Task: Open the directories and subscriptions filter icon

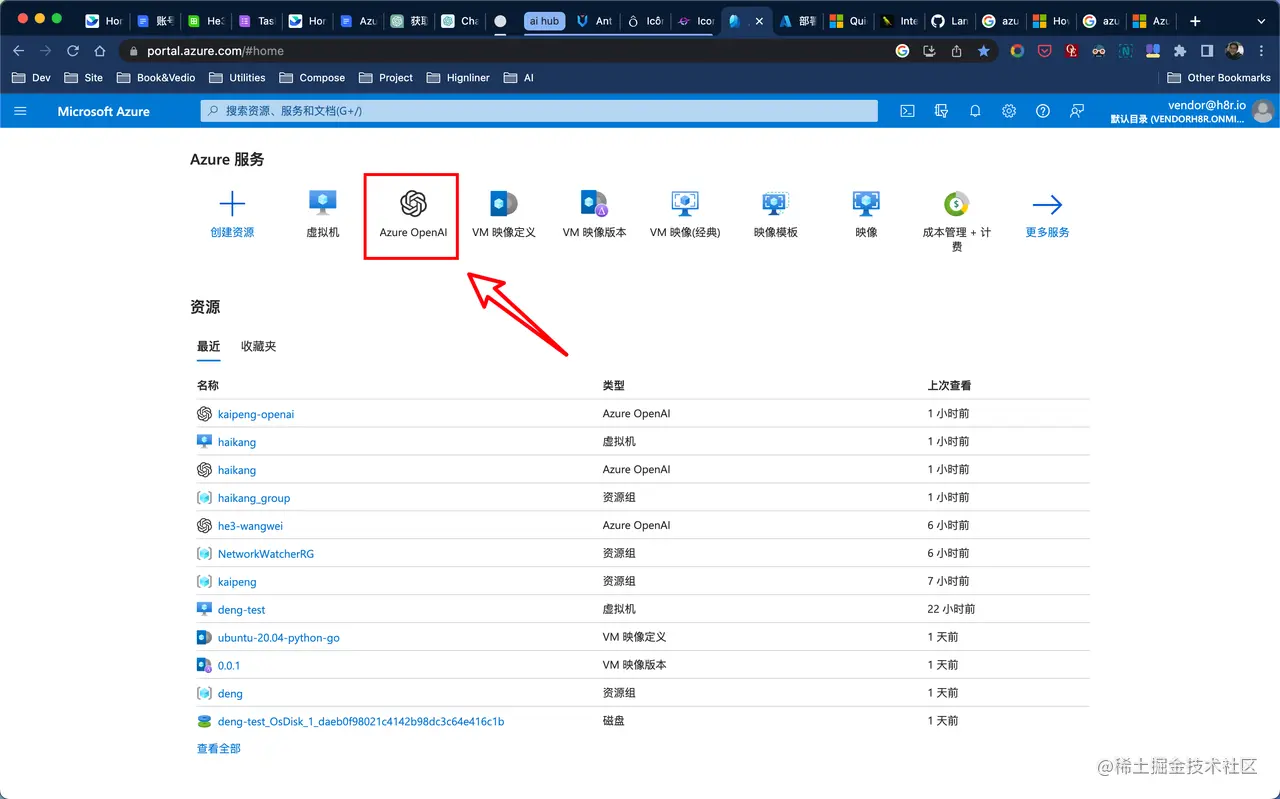Action: 941,111
